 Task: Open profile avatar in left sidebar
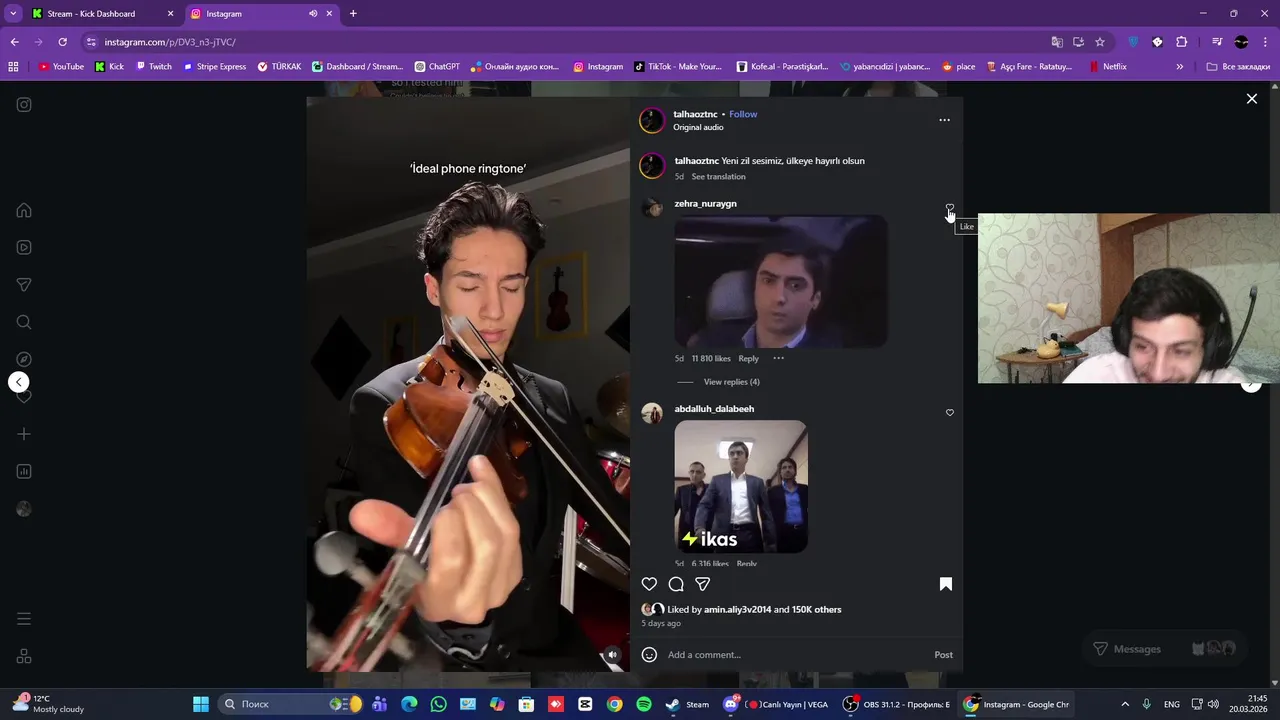[24, 509]
